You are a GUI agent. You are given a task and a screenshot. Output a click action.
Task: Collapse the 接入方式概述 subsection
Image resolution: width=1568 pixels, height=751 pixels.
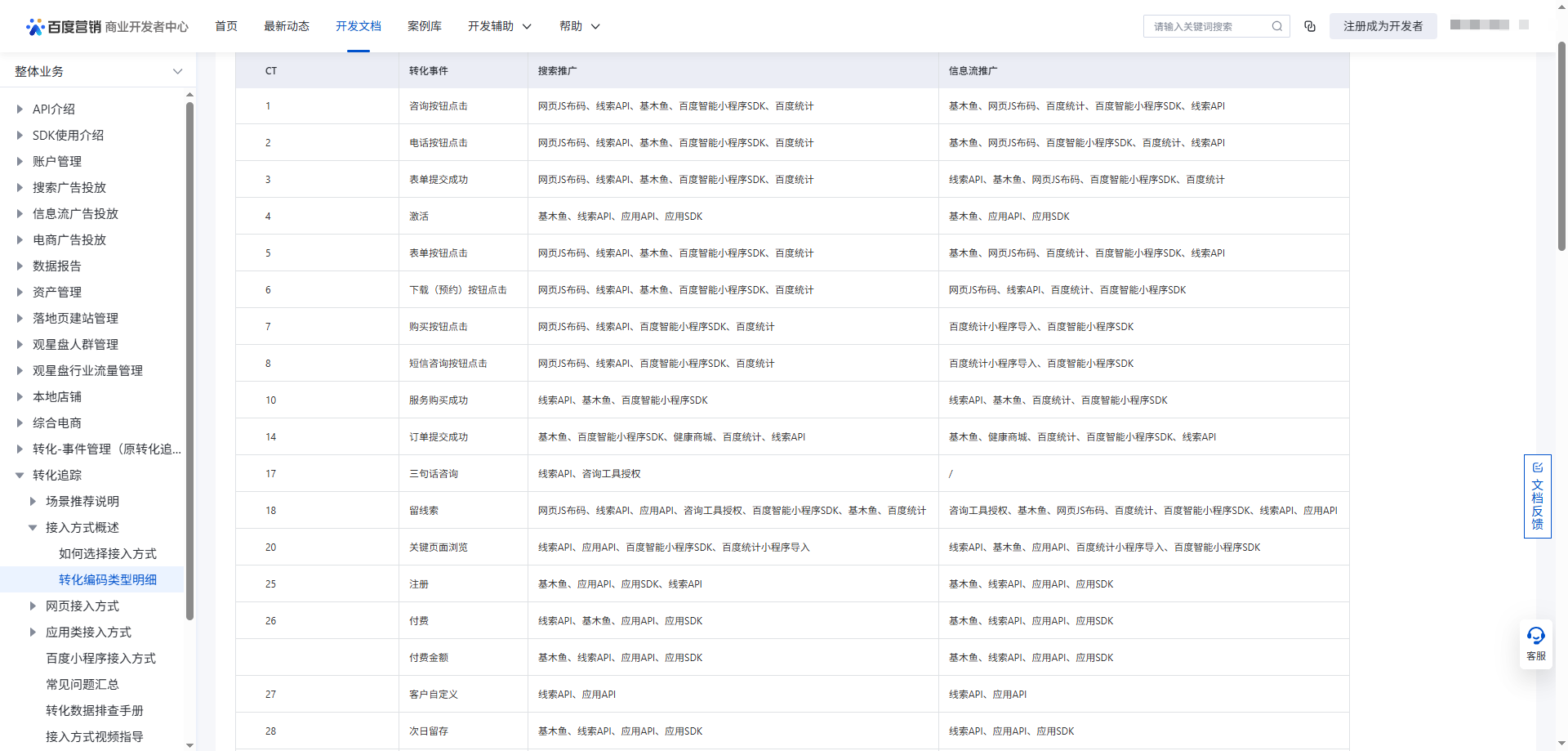coord(33,527)
